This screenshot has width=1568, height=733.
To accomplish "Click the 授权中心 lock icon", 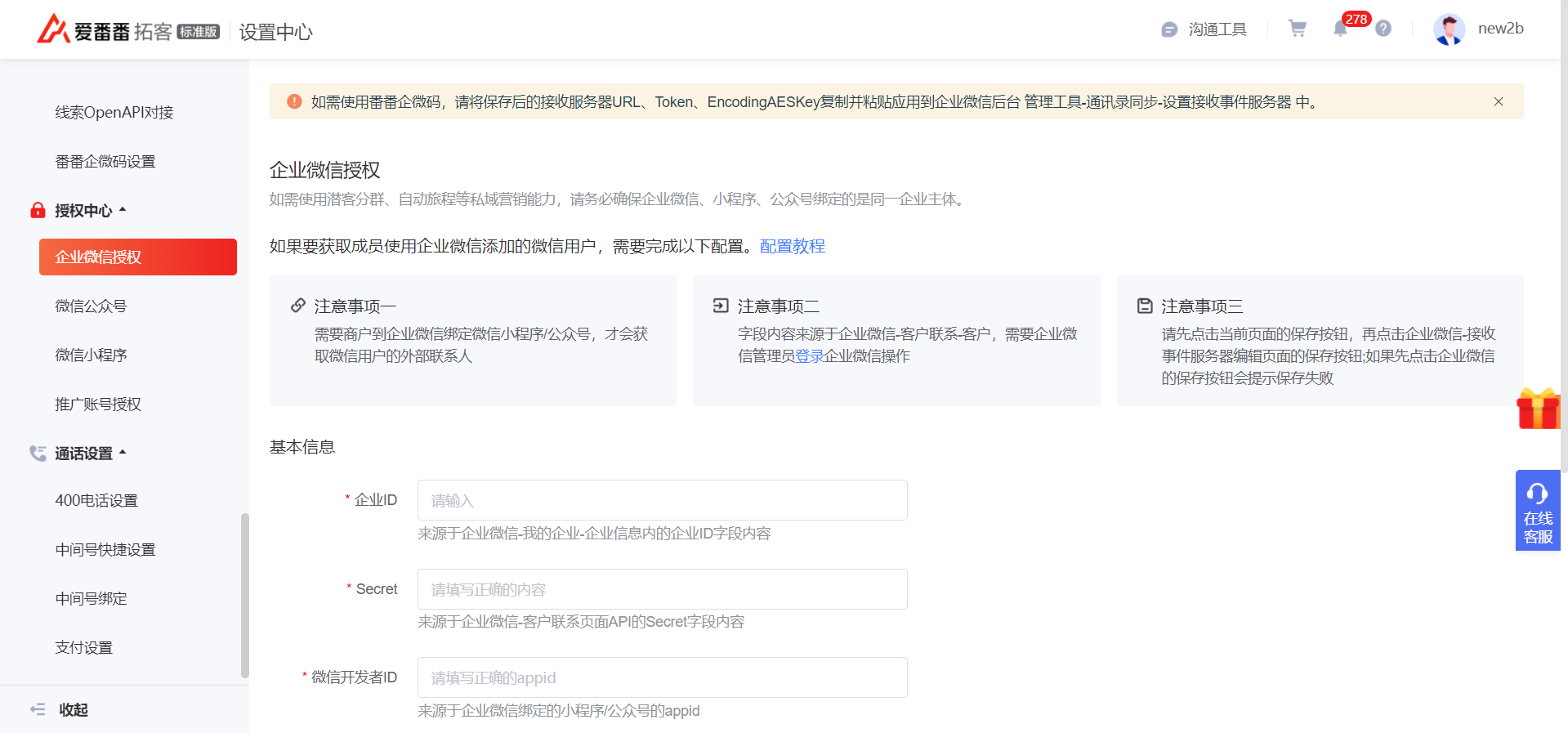I will (x=38, y=210).
